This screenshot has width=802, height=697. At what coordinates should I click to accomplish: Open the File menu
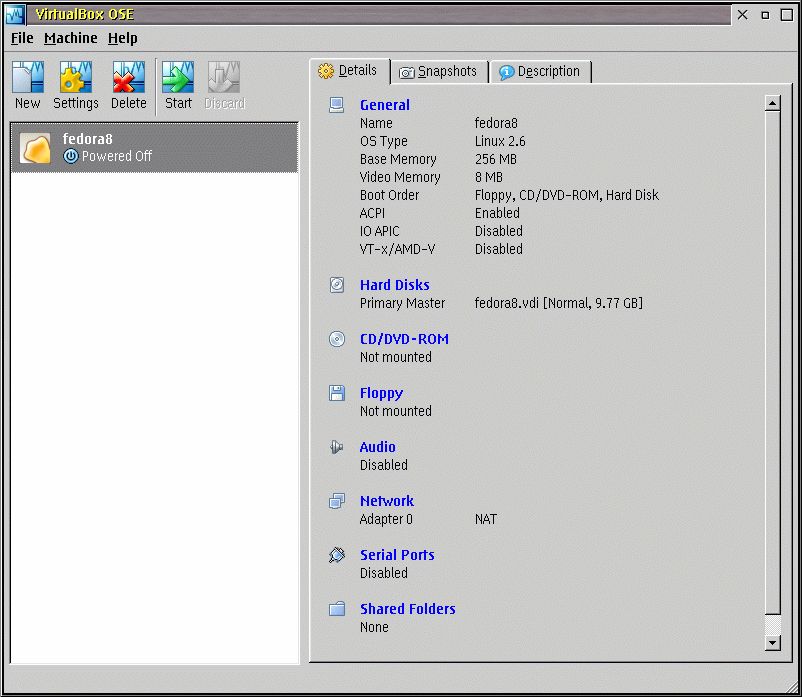[x=22, y=38]
